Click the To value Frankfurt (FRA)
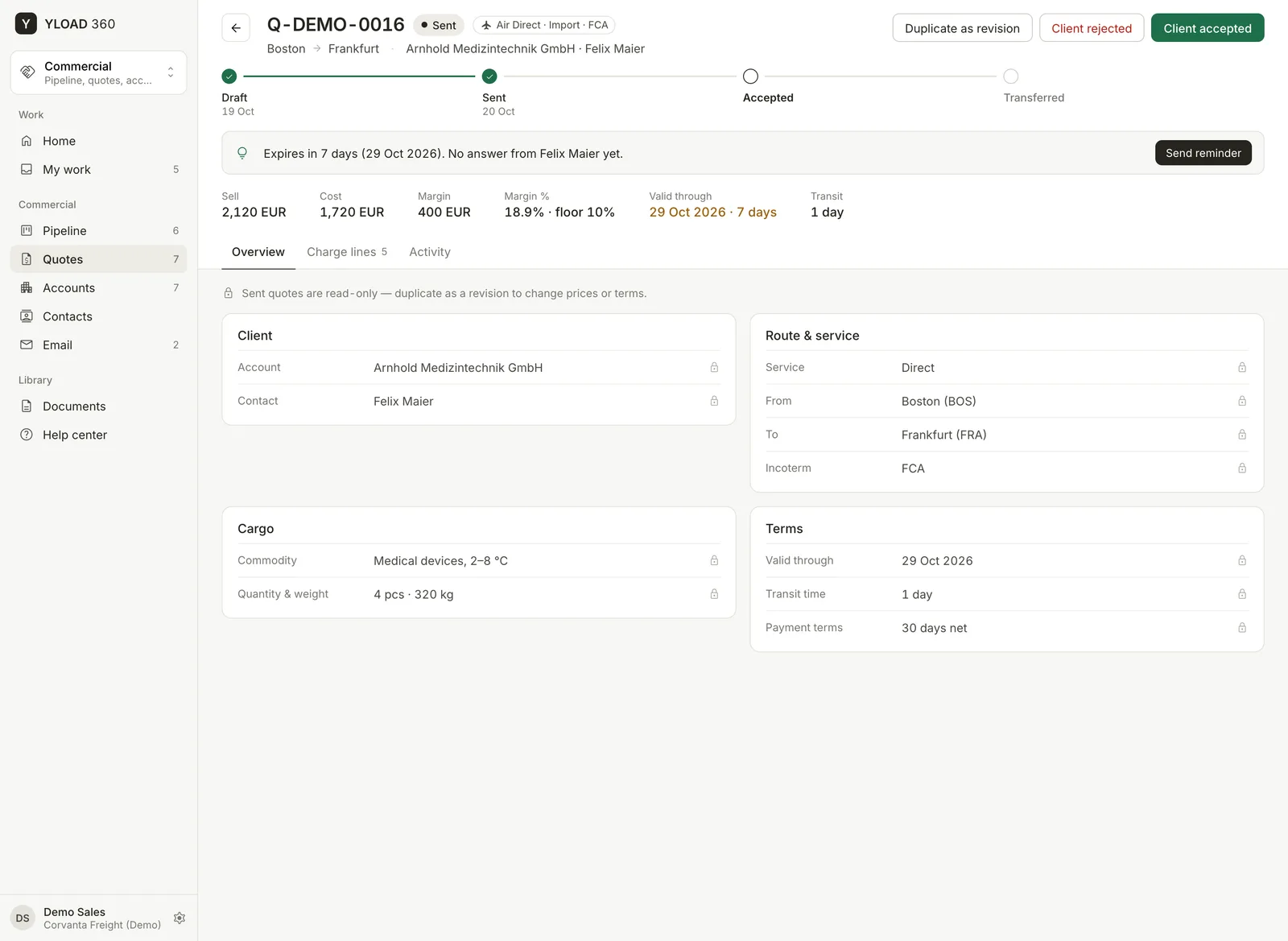The width and height of the screenshot is (1288, 941). pos(944,435)
